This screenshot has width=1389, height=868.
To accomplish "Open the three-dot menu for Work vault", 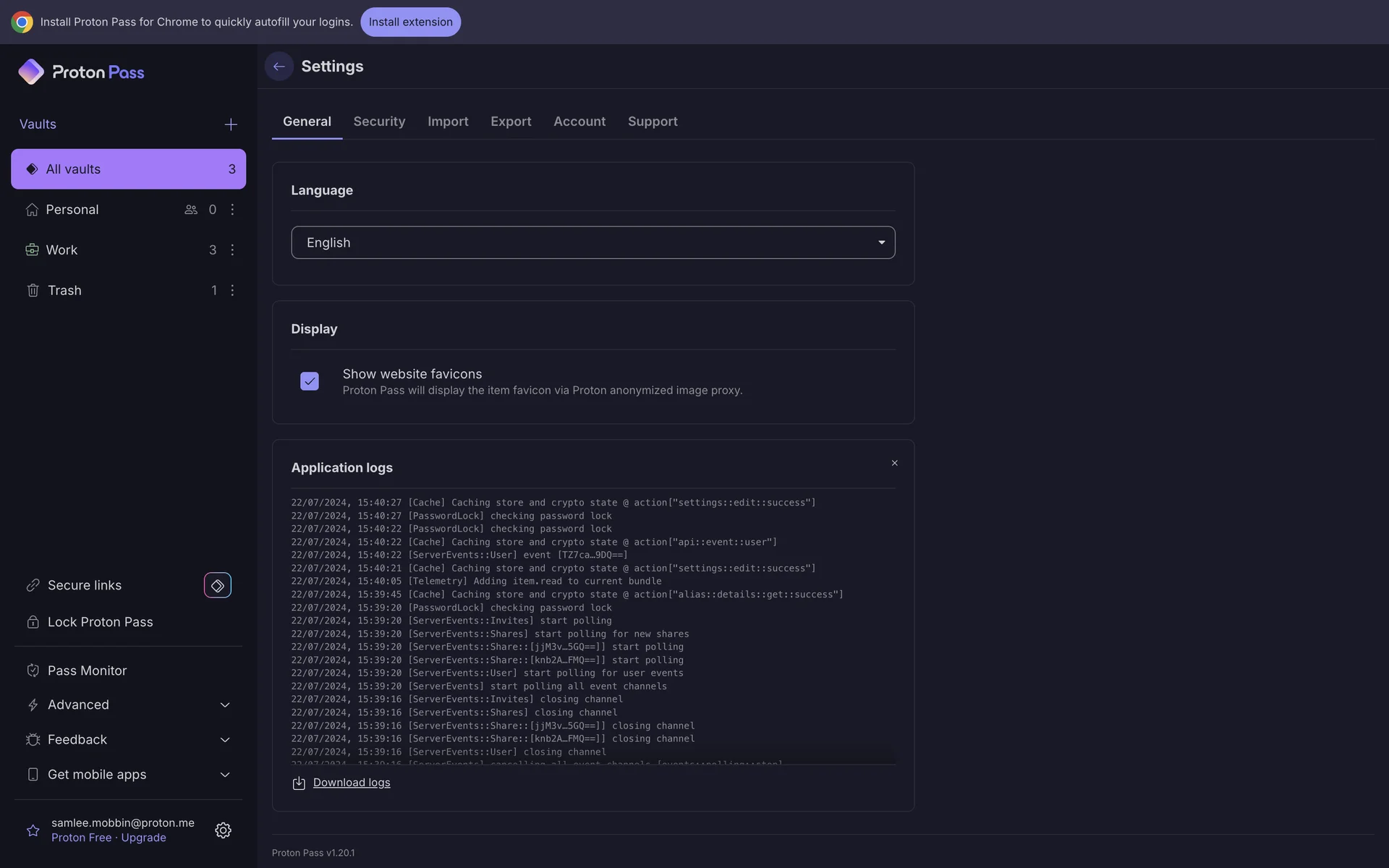I will point(232,250).
